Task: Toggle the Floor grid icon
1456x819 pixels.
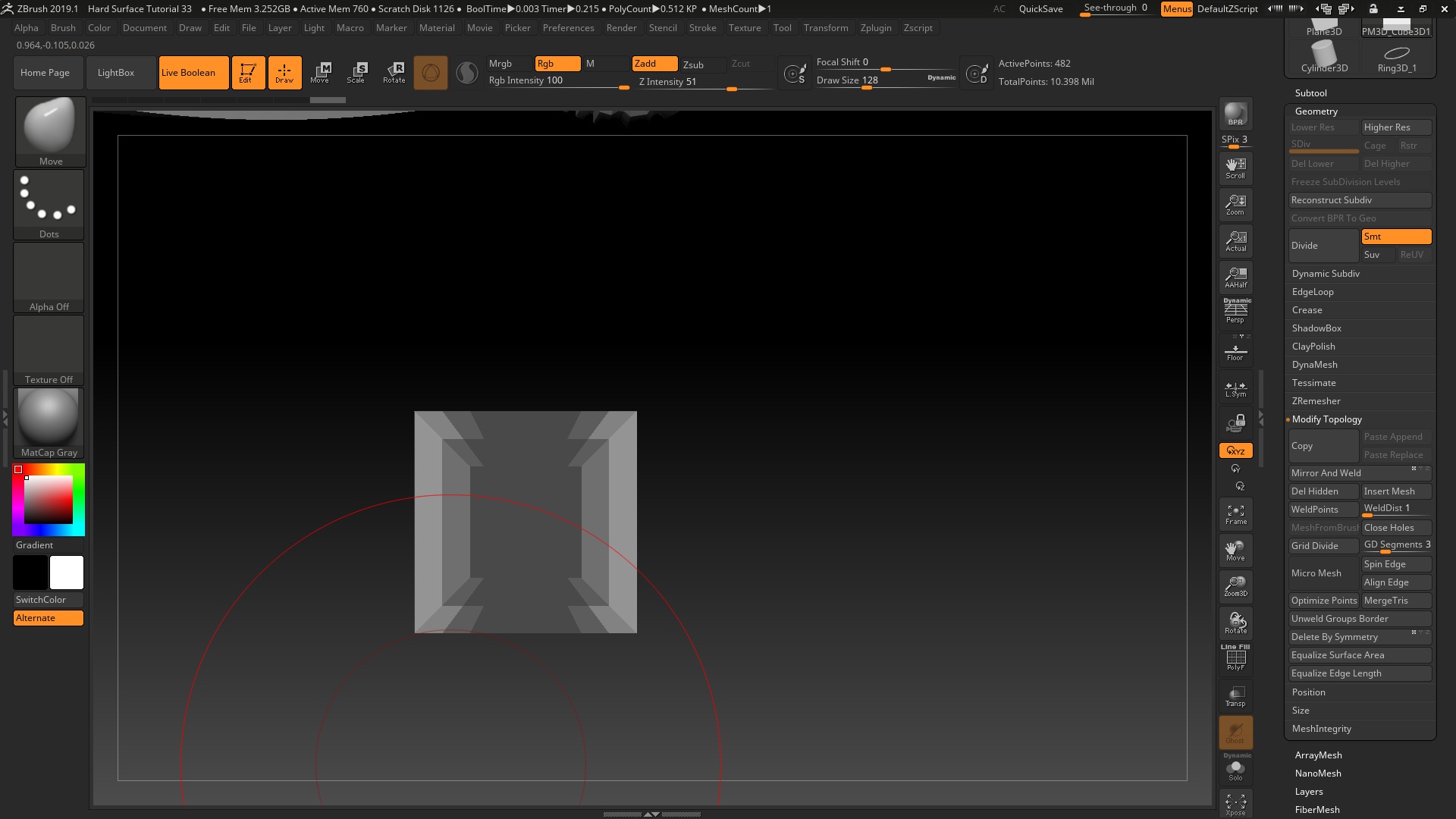Action: pos(1235,350)
